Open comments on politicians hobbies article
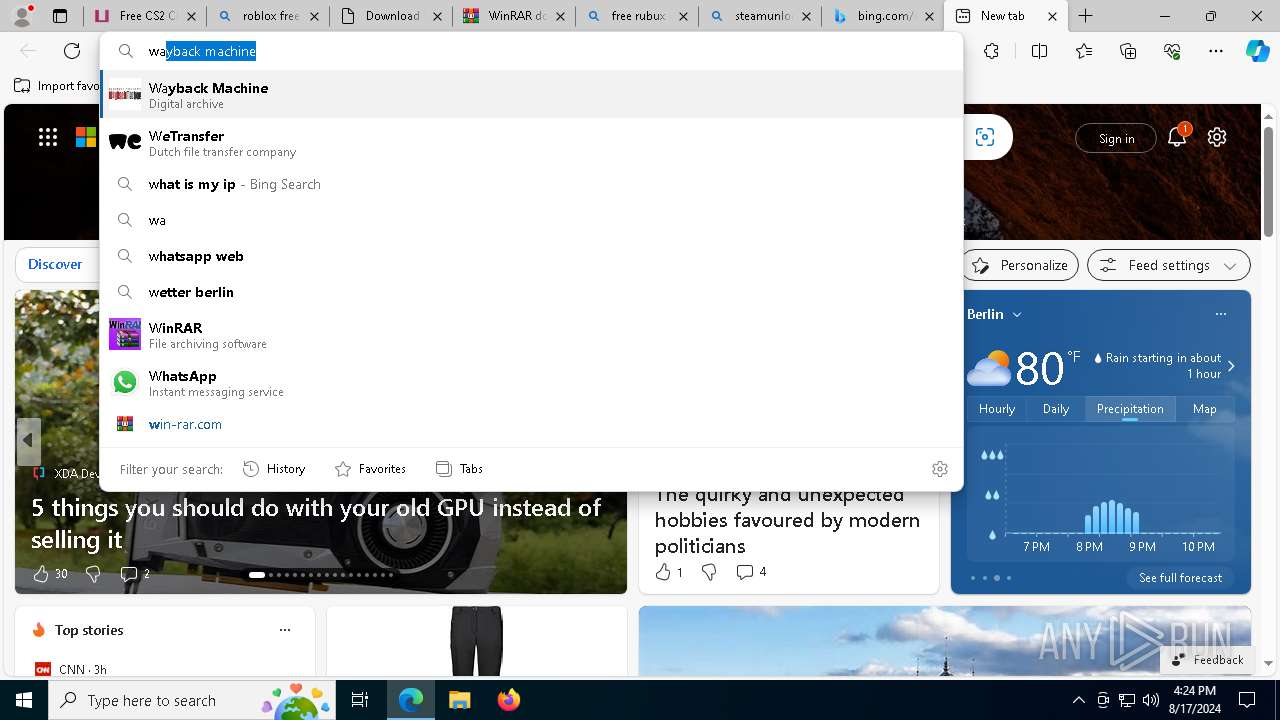Viewport: 1280px width, 720px height. click(x=751, y=572)
